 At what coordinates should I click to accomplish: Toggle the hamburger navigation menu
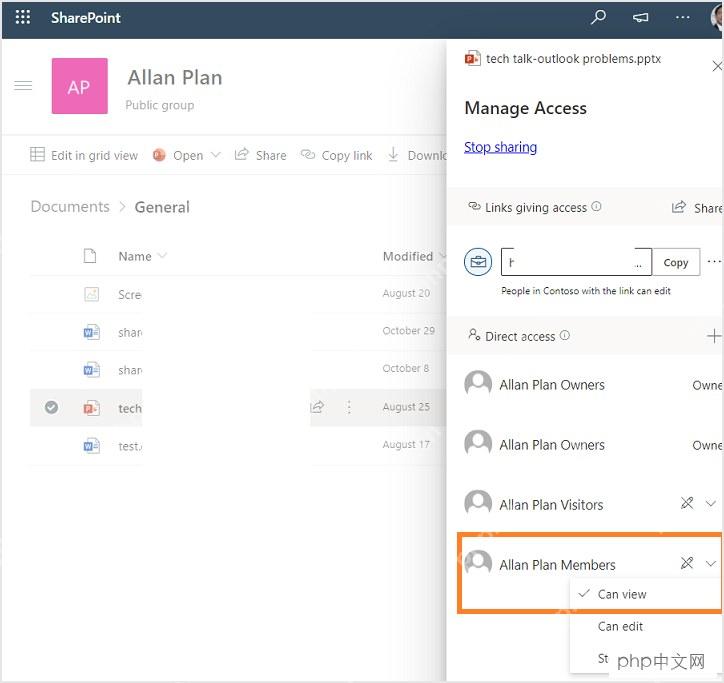coord(23,86)
